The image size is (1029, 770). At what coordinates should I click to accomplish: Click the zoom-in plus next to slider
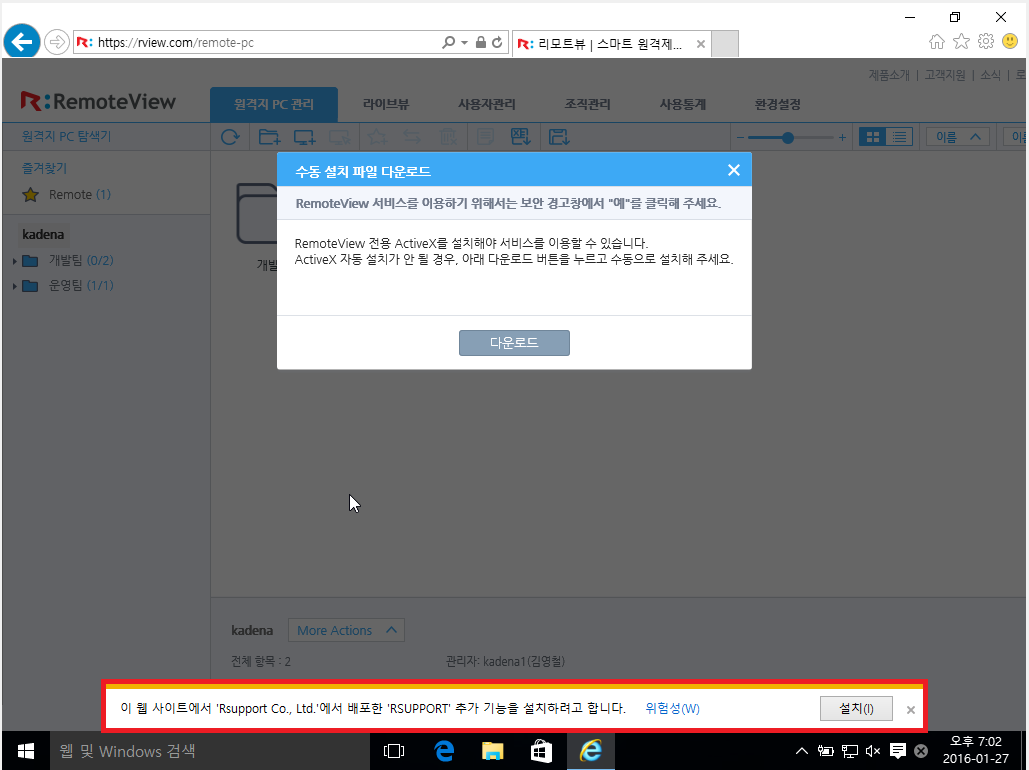pyautogui.click(x=842, y=138)
